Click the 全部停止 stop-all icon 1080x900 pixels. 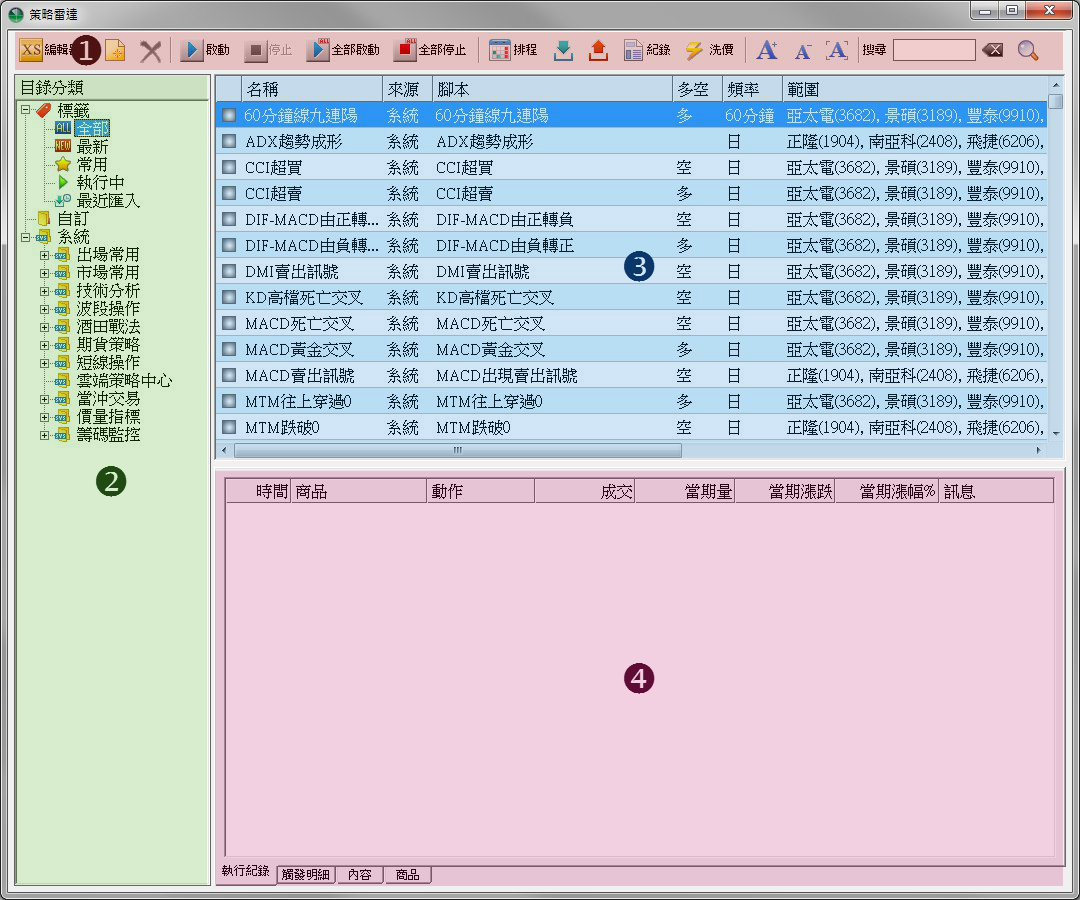[406, 50]
